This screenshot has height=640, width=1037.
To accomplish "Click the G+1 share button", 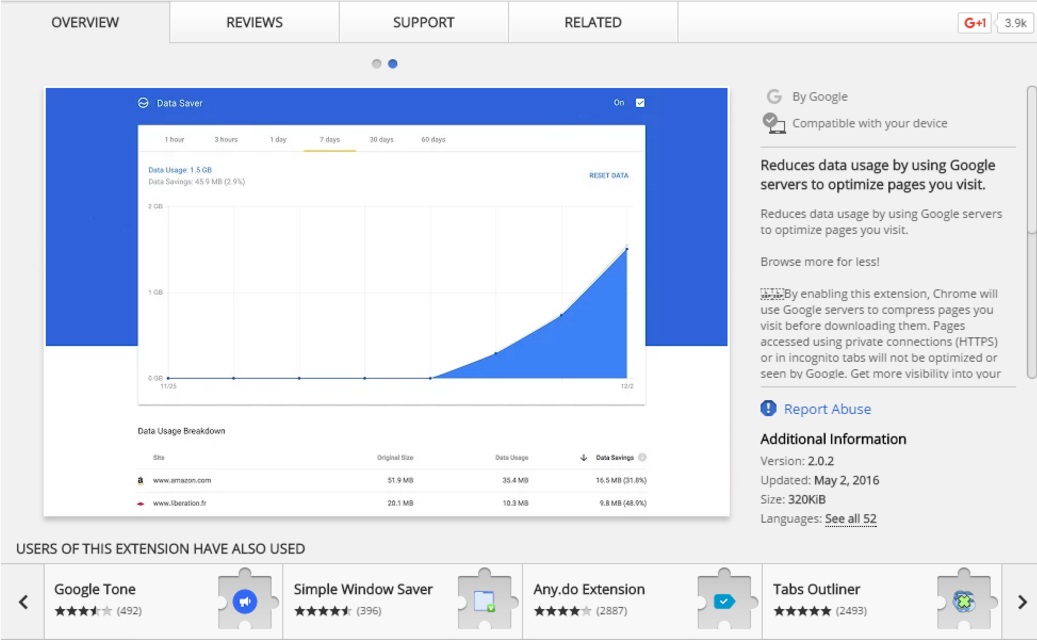I will pos(974,22).
